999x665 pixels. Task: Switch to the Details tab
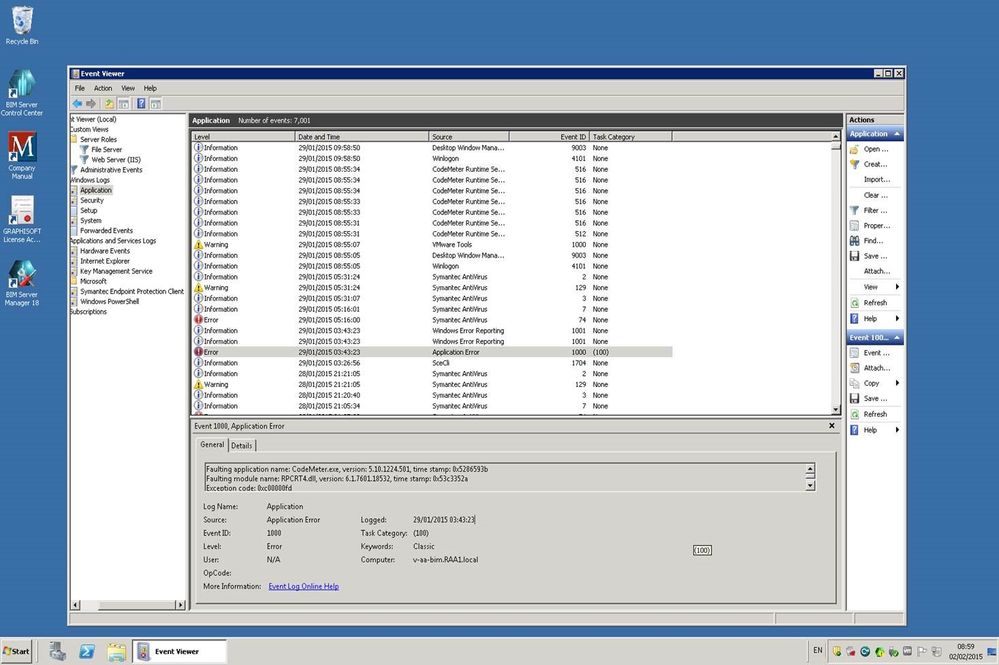[241, 446]
